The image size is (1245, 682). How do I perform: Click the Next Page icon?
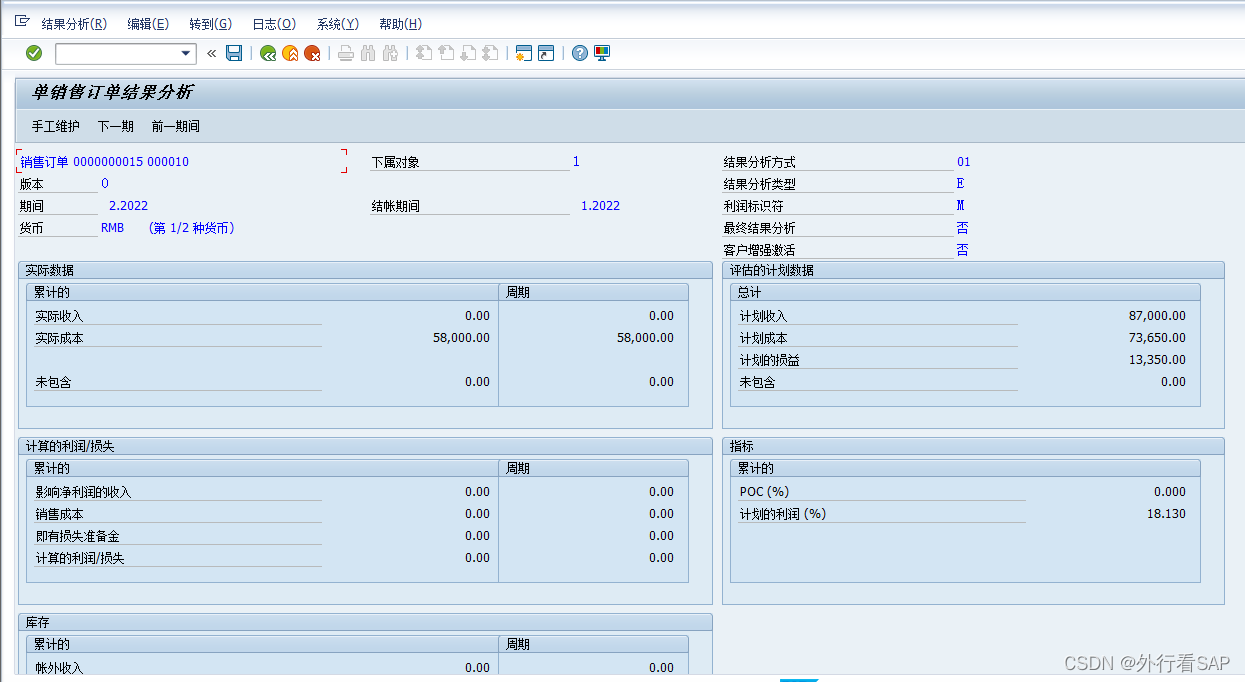[468, 53]
